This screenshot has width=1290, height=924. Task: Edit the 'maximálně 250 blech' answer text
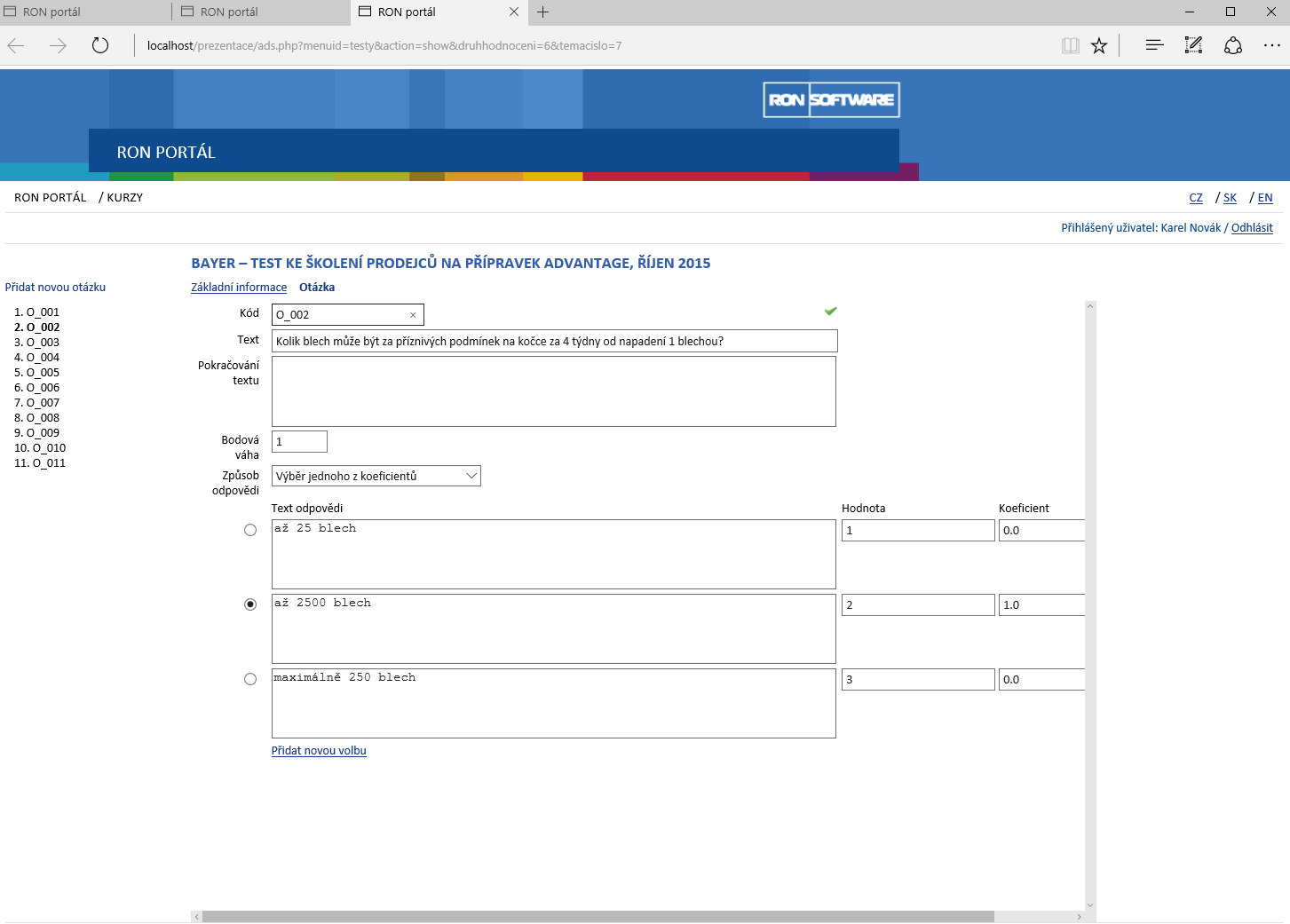(554, 703)
